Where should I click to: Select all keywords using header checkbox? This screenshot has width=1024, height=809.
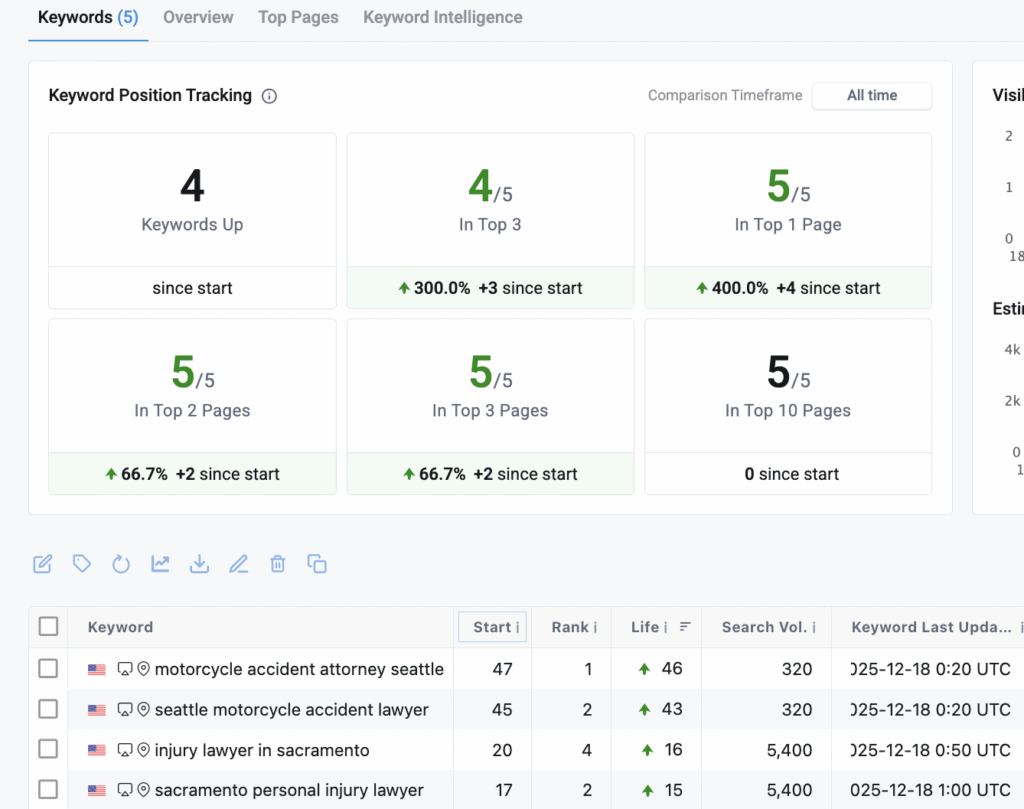click(48, 626)
